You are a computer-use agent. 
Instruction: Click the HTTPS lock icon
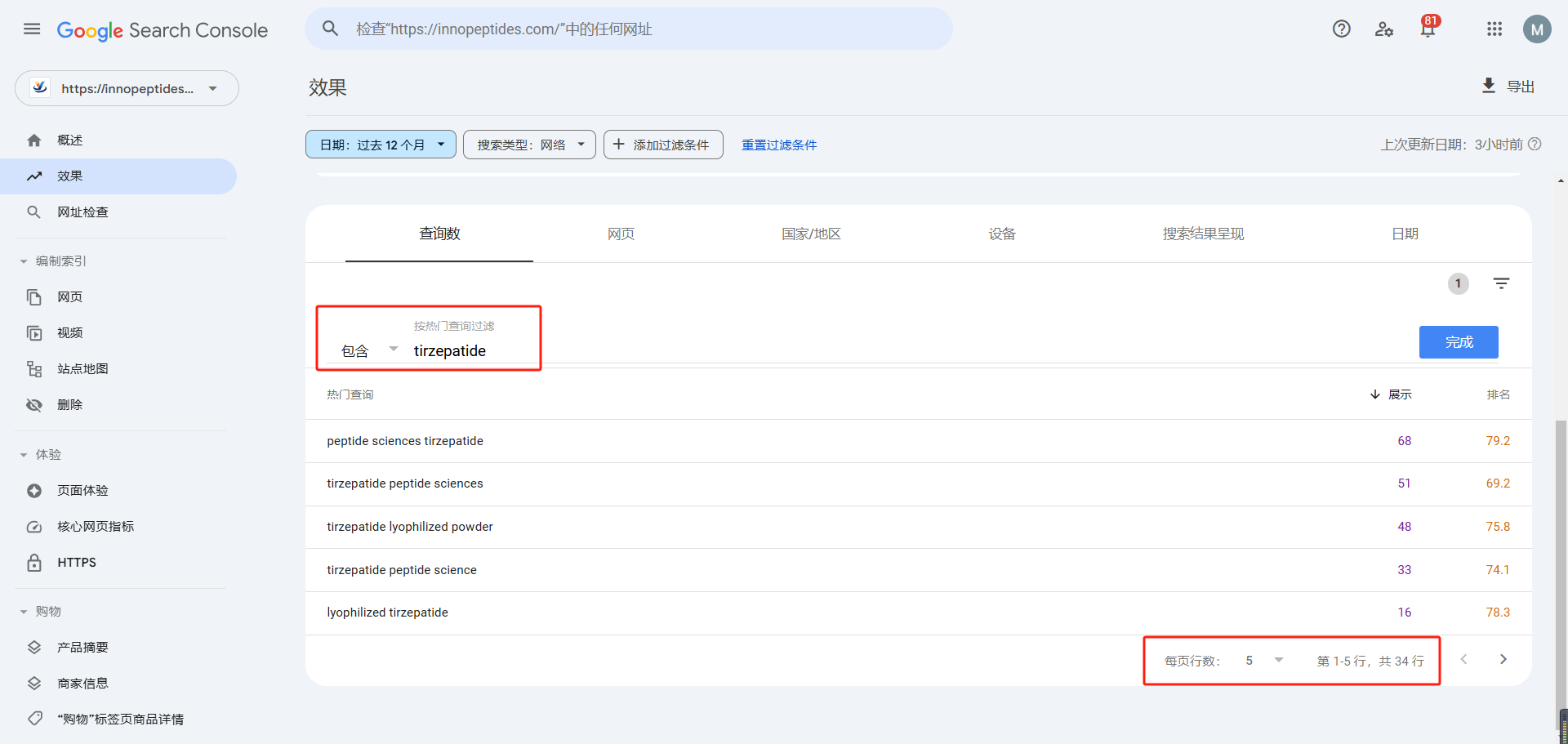click(x=34, y=563)
